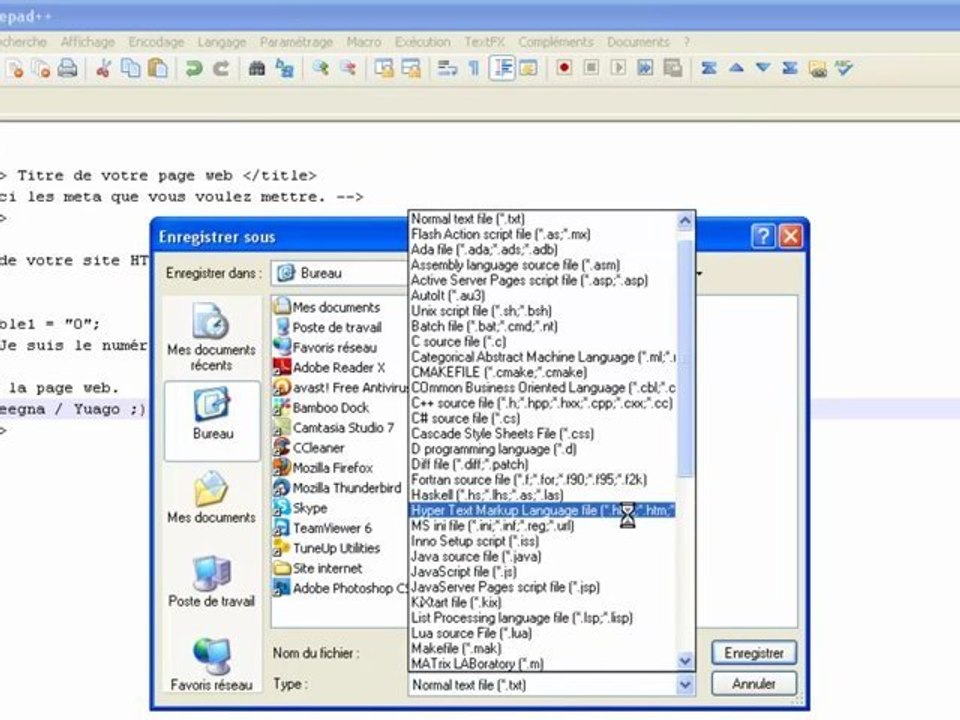Open Find with the binoculars icon
This screenshot has height=720, width=960.
click(257, 68)
